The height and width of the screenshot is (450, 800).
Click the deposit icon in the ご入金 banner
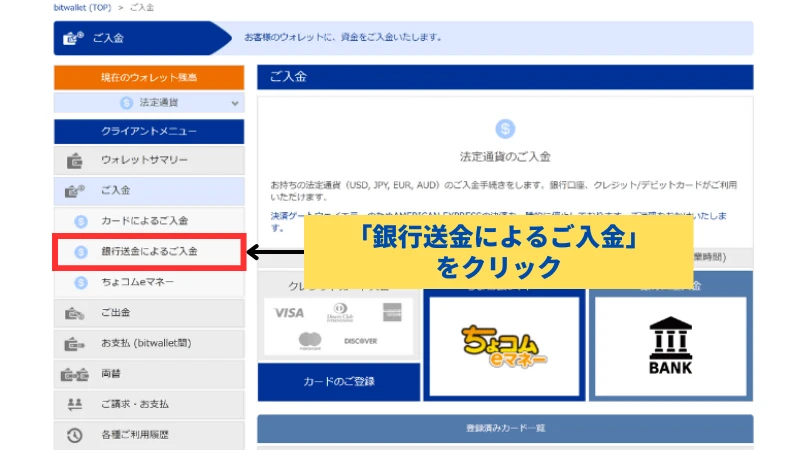point(73,38)
